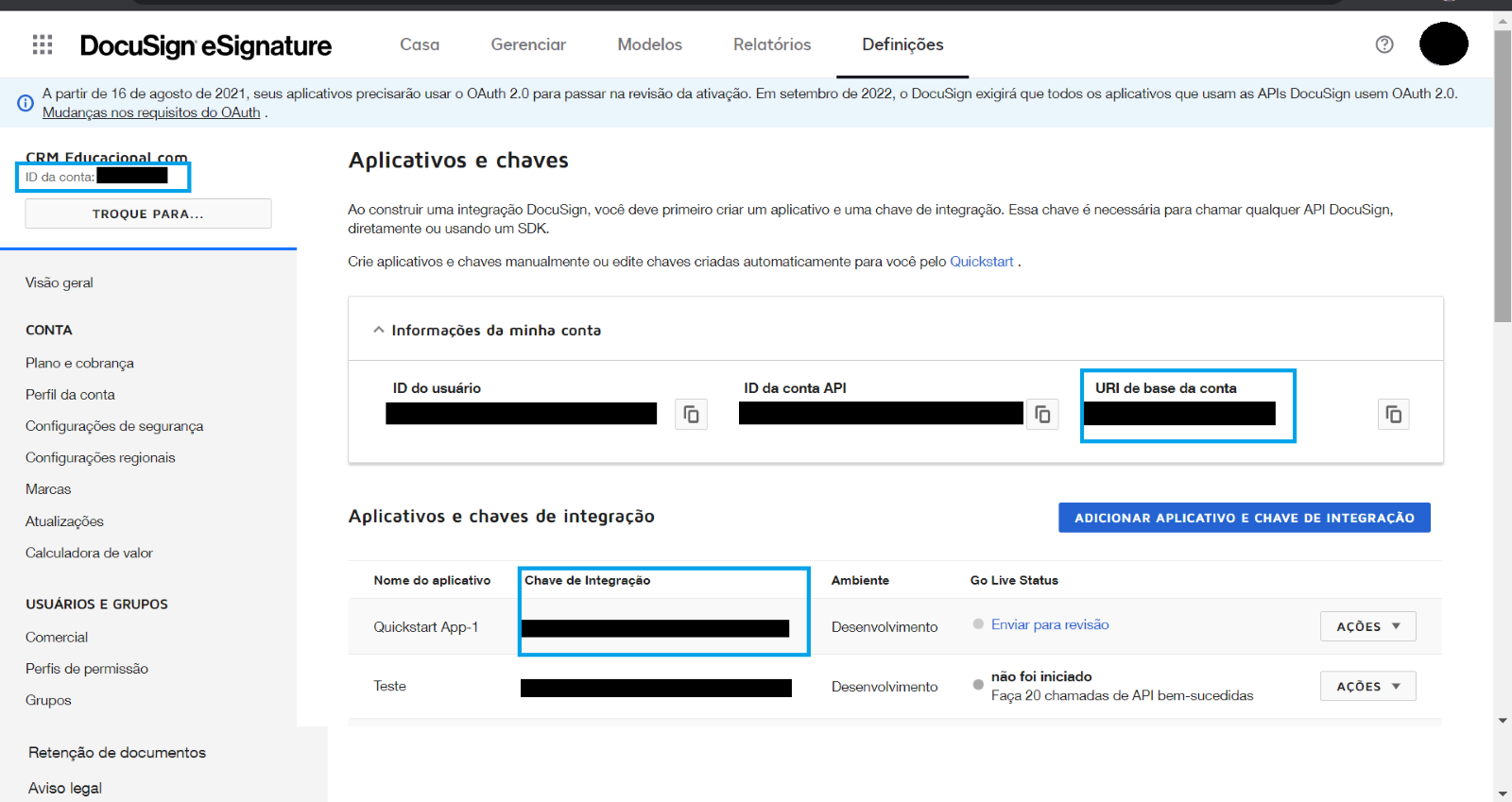Open the user profile avatar

[1444, 43]
